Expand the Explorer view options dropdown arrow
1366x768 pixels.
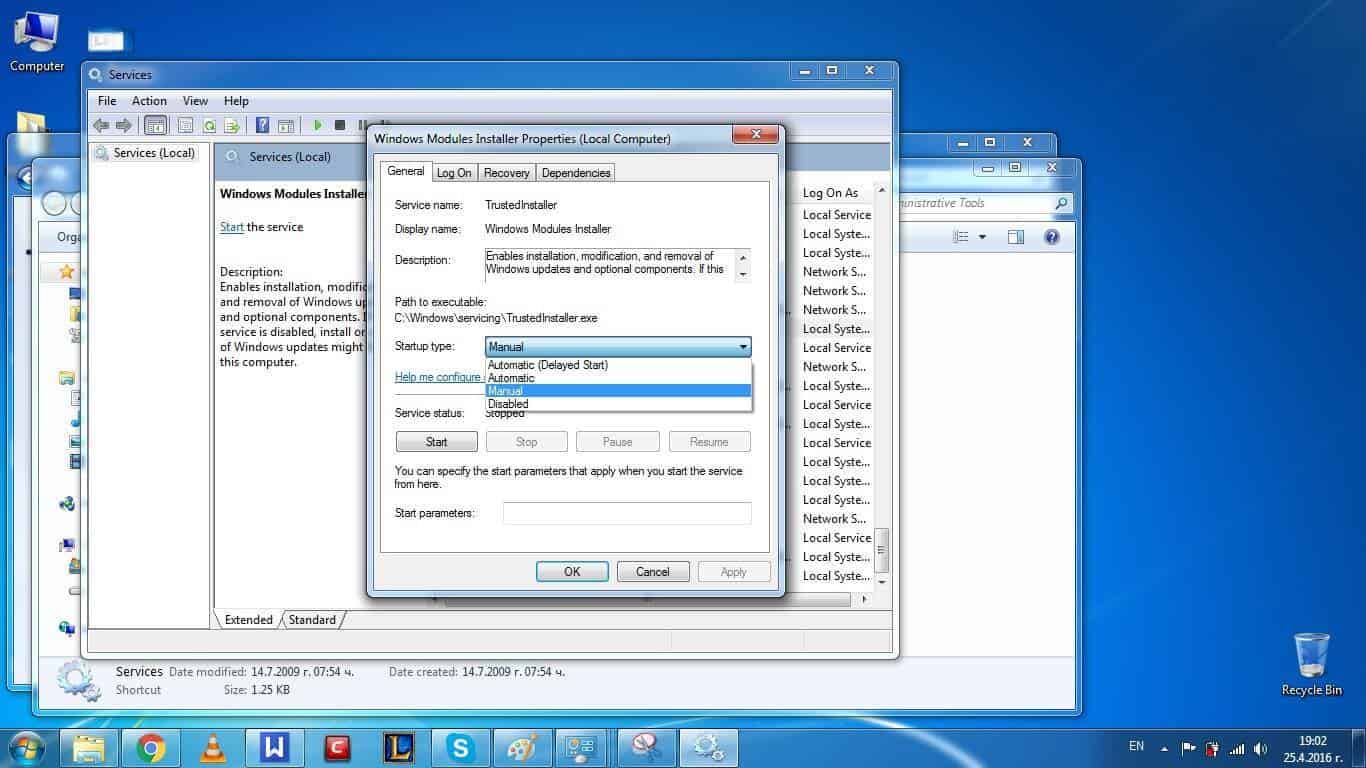click(x=982, y=237)
